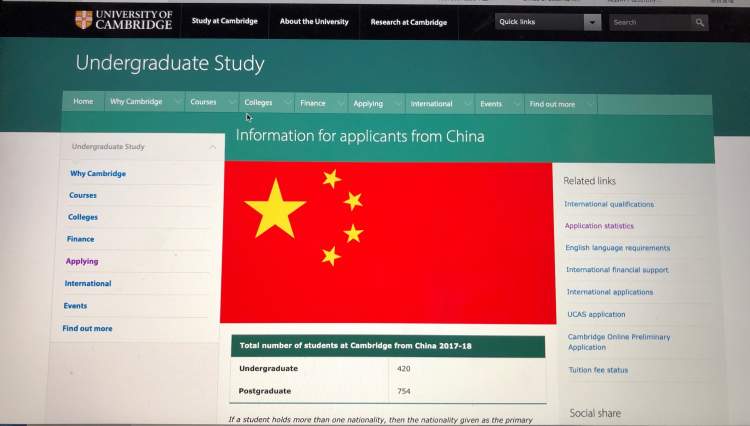
Task: Expand the International nav chevron
Action: (x=467, y=104)
